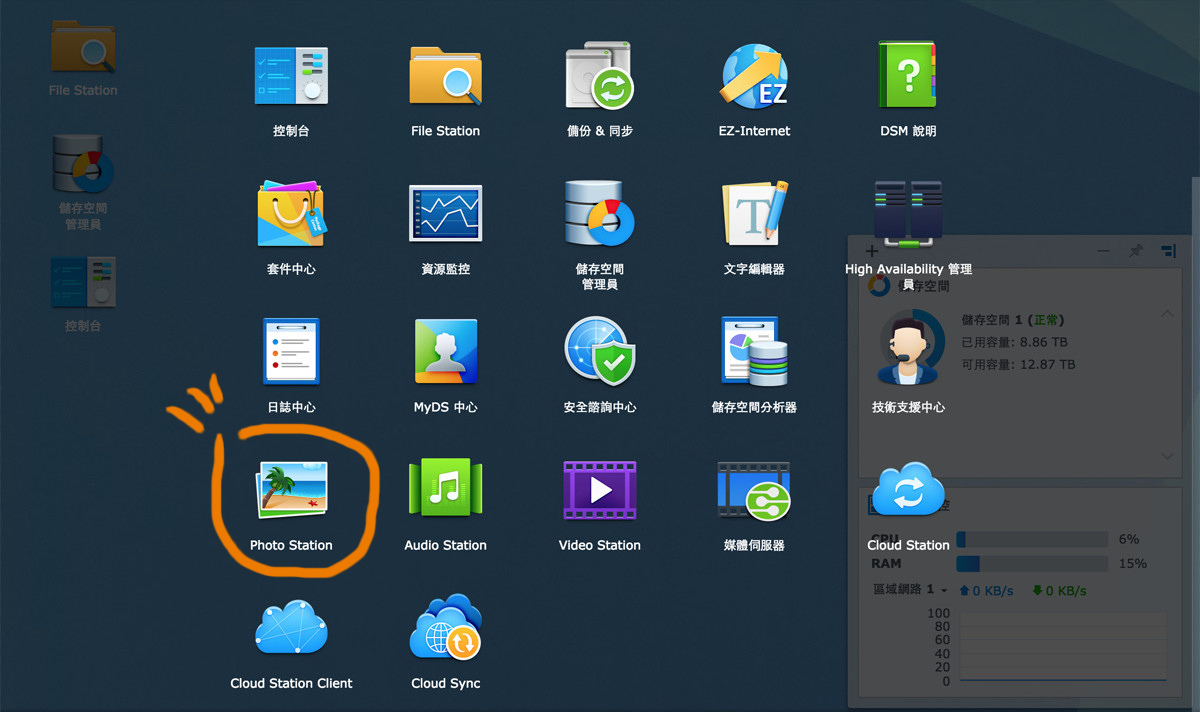1200x712 pixels.
Task: Open 控制台 desktop shortcut
Action: click(83, 284)
